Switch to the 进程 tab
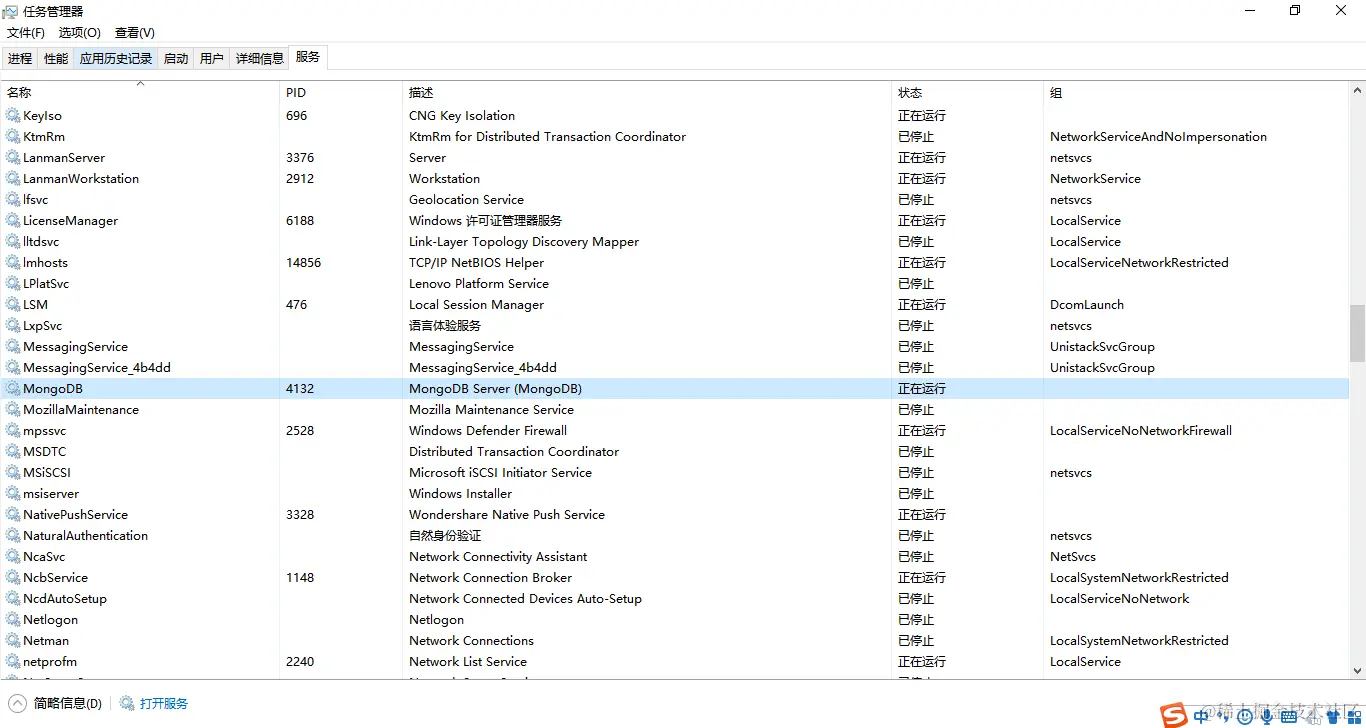The height and width of the screenshot is (728, 1366). tap(20, 59)
